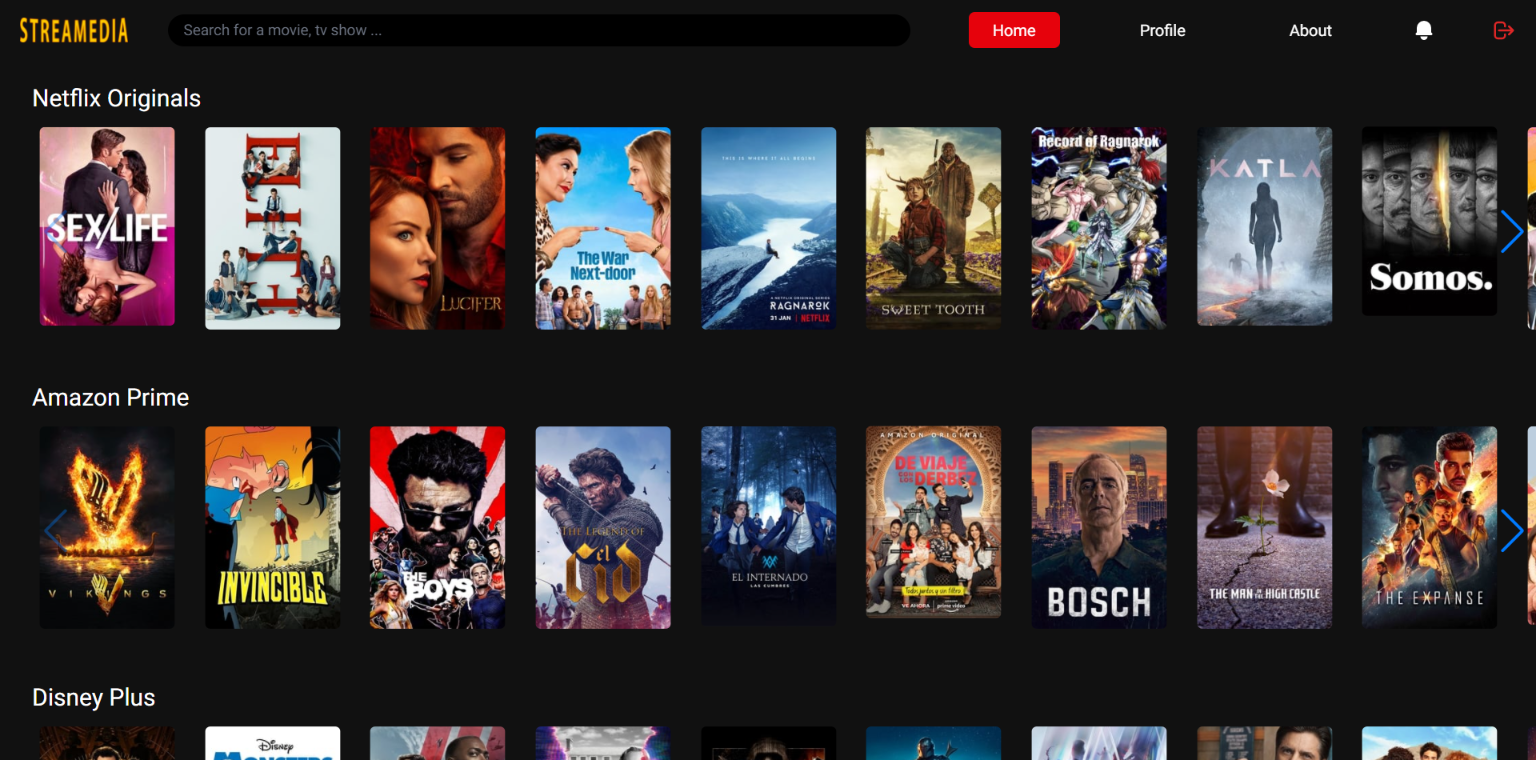Image resolution: width=1536 pixels, height=760 pixels.
Task: Open the About page
Action: [x=1310, y=30]
